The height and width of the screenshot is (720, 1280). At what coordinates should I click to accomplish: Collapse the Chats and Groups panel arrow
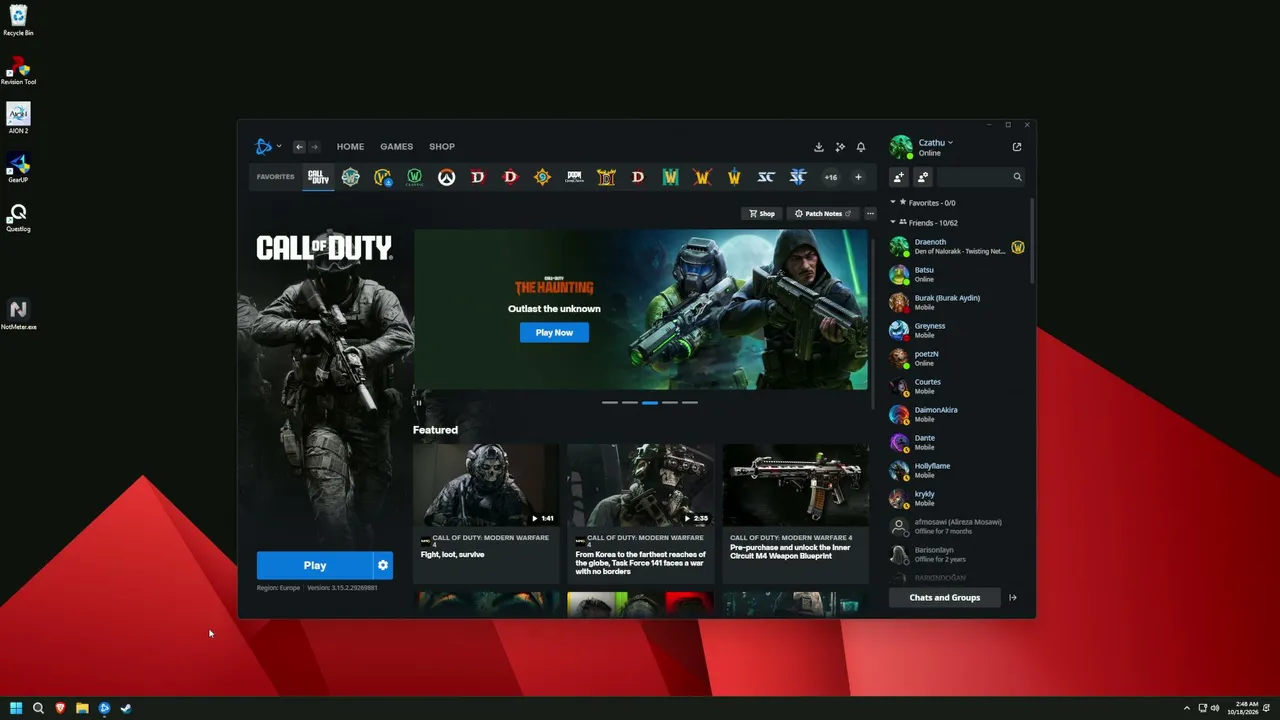click(x=1013, y=597)
